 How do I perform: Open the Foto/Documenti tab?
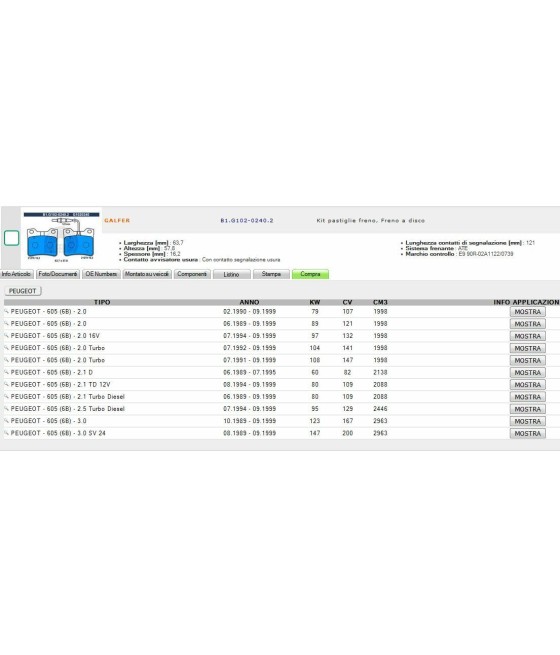58,274
